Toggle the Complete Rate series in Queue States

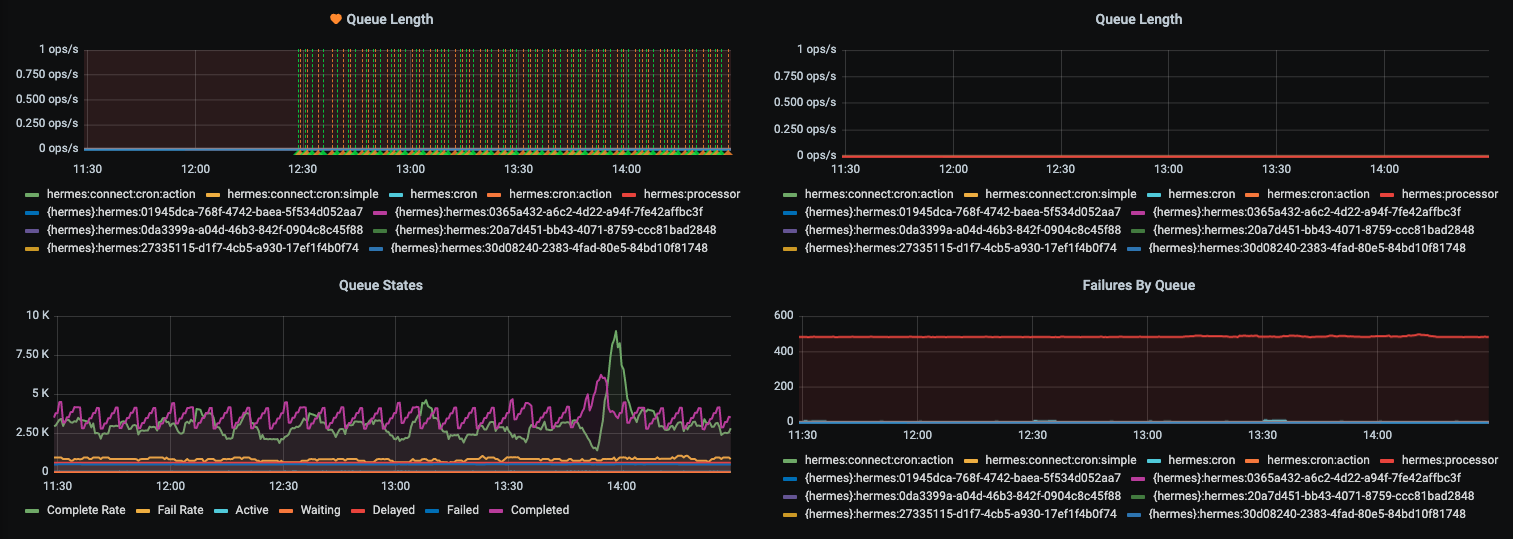(x=86, y=510)
